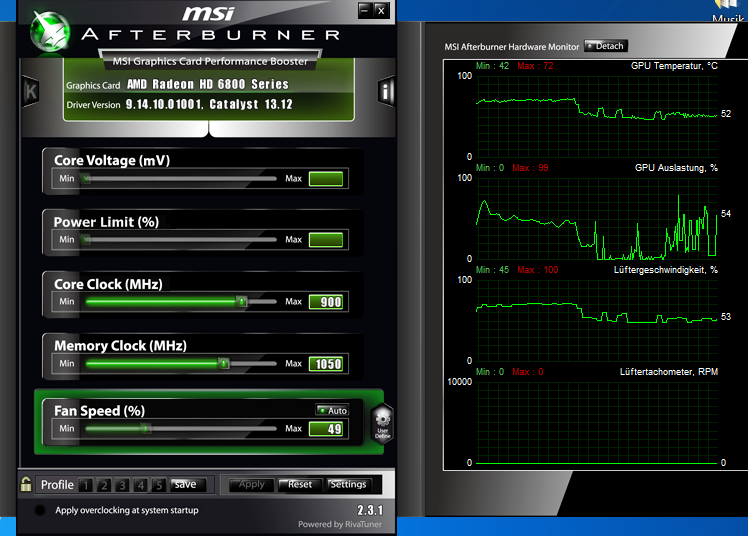Click 'Powered by RivaTuner' text
The height and width of the screenshot is (537, 748).
(340, 524)
